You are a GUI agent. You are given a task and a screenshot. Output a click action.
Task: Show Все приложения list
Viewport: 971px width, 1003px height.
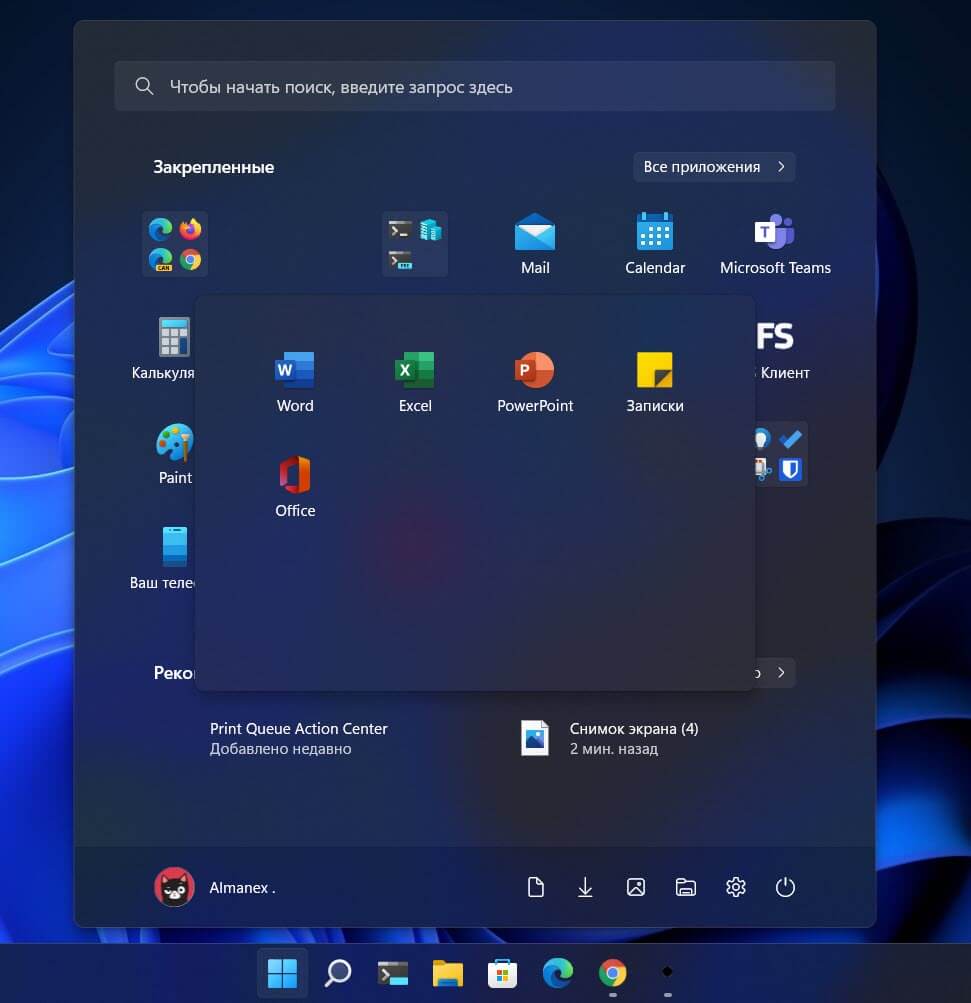(x=714, y=167)
